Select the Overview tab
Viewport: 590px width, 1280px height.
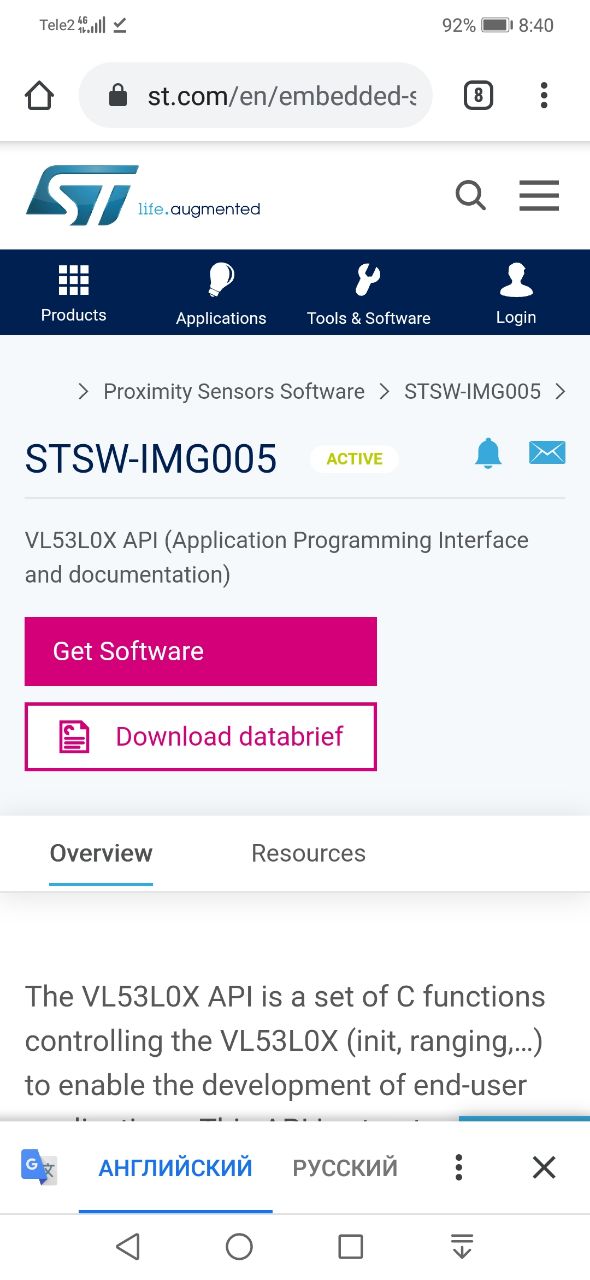coord(101,853)
